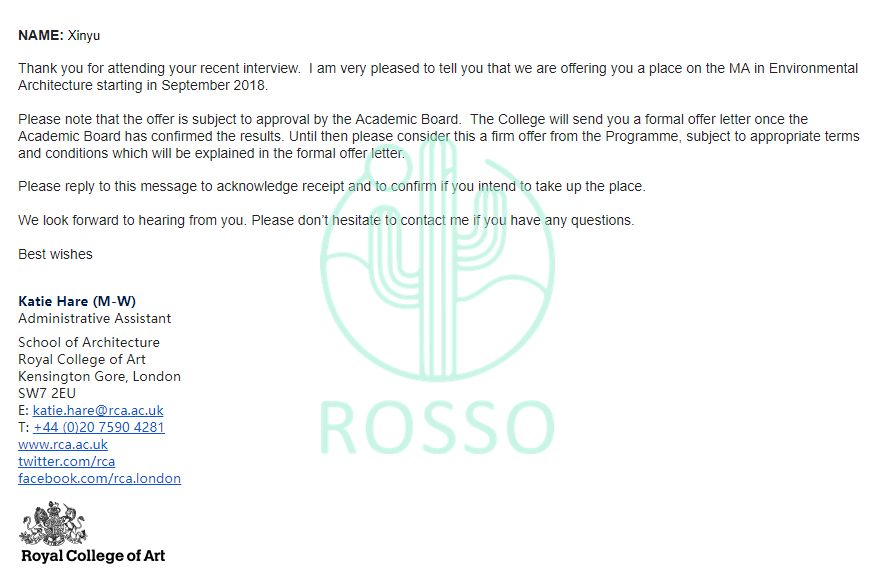Click the 'Thank you for attending' paragraph

[x=438, y=77]
